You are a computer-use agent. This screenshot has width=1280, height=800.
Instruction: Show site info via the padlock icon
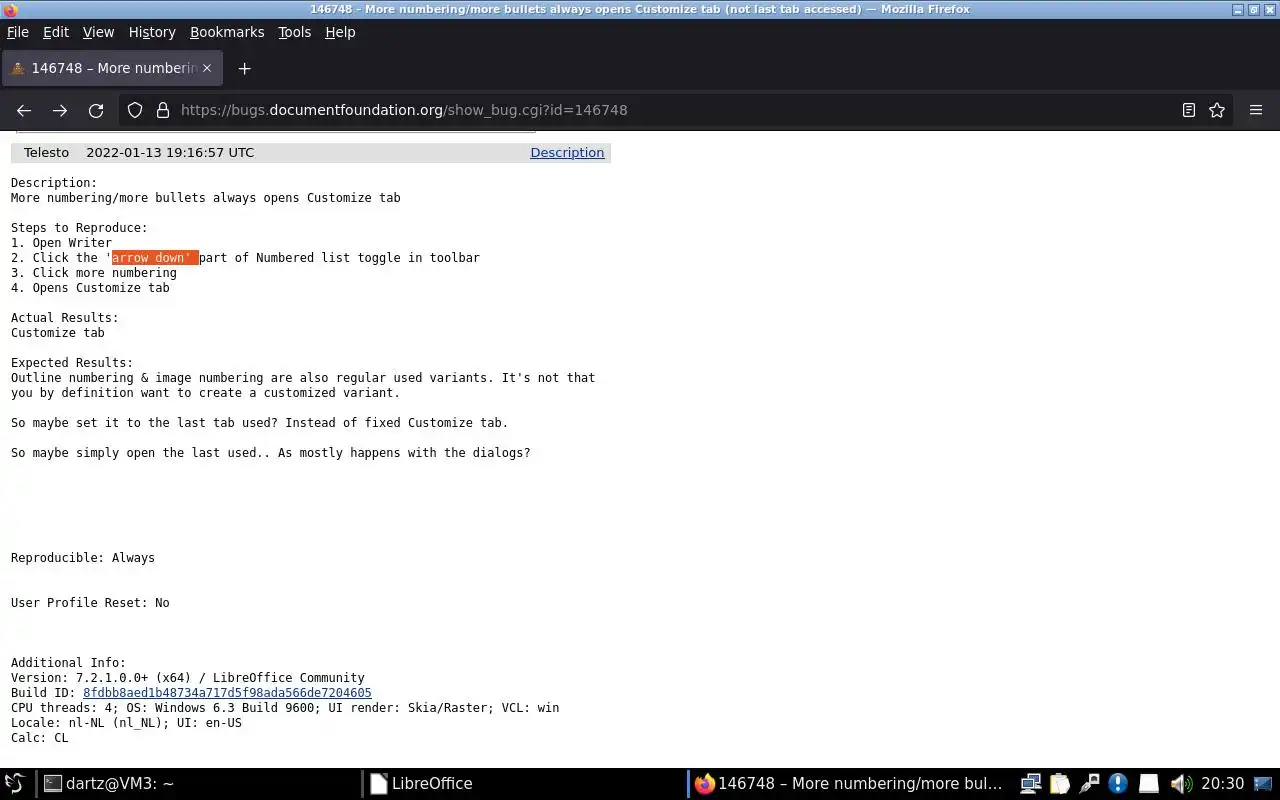pos(163,110)
